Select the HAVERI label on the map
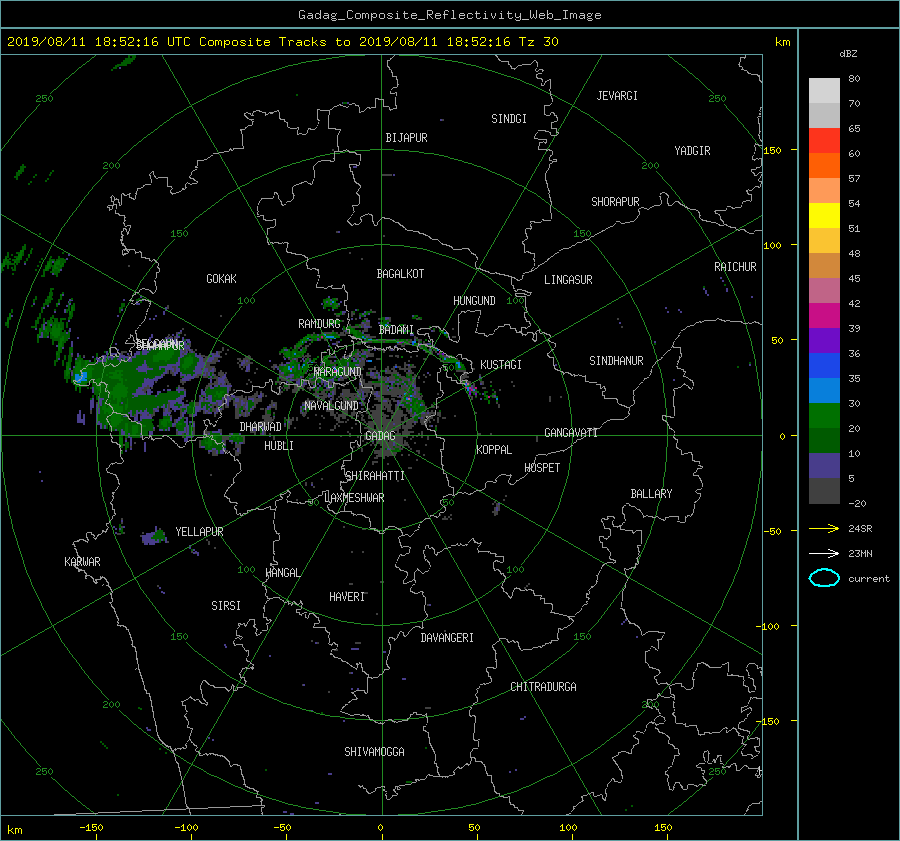Viewport: 900px width, 841px height. click(x=347, y=598)
